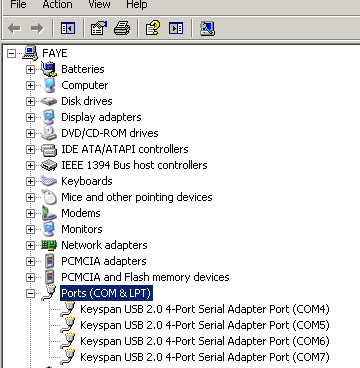Collapse the Ports (COM & LPT) node
The height and width of the screenshot is (368, 360).
tap(30, 293)
